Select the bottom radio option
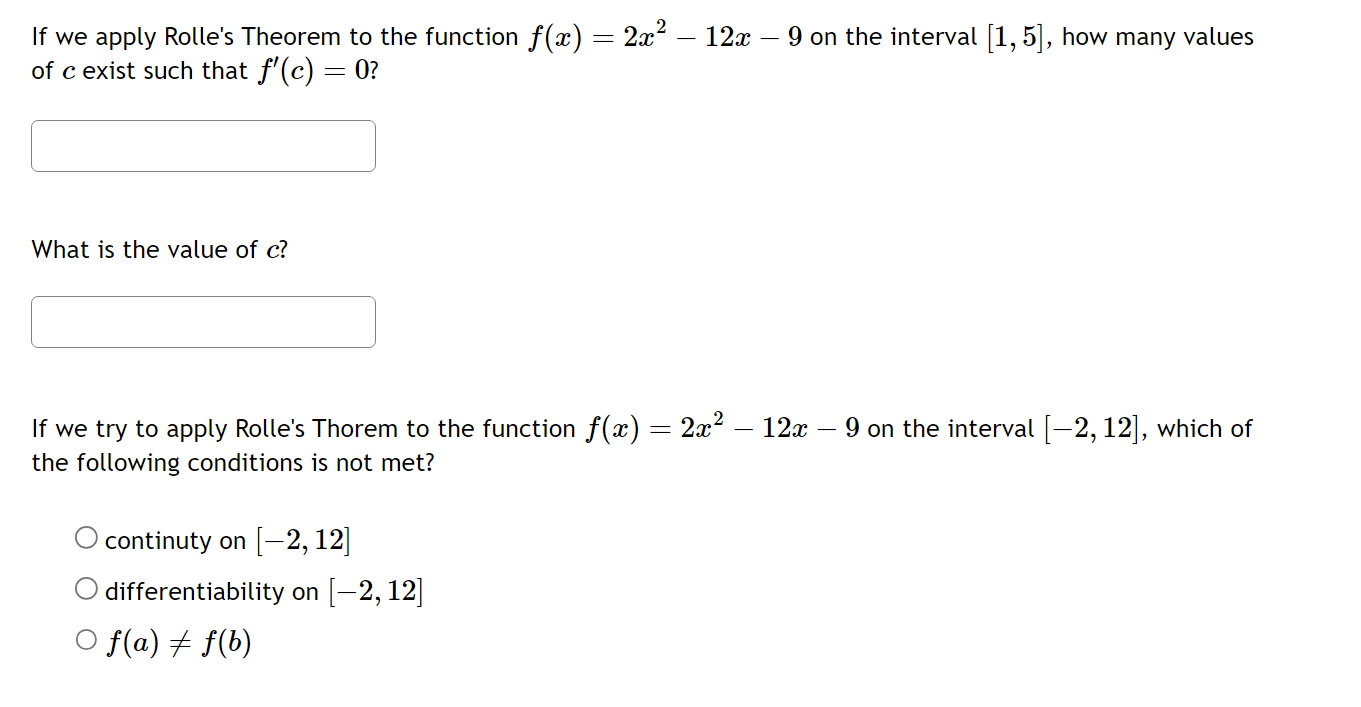 click(x=86, y=639)
